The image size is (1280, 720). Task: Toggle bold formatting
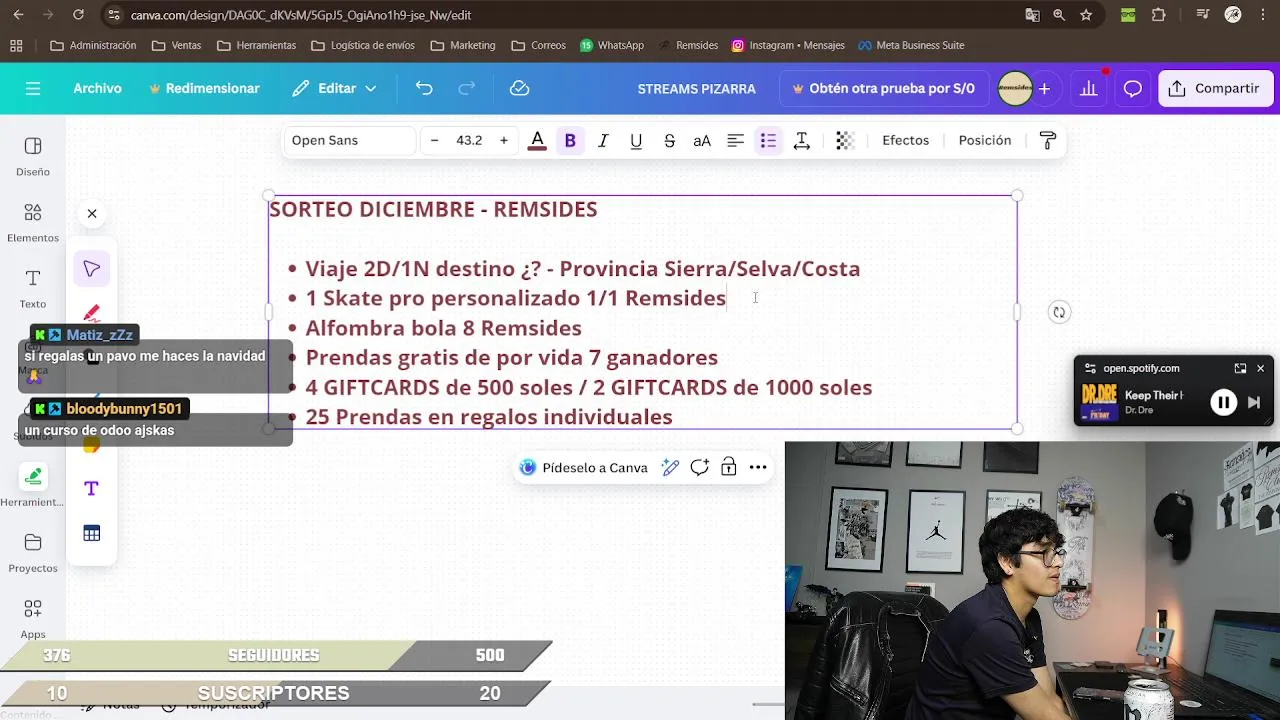570,140
